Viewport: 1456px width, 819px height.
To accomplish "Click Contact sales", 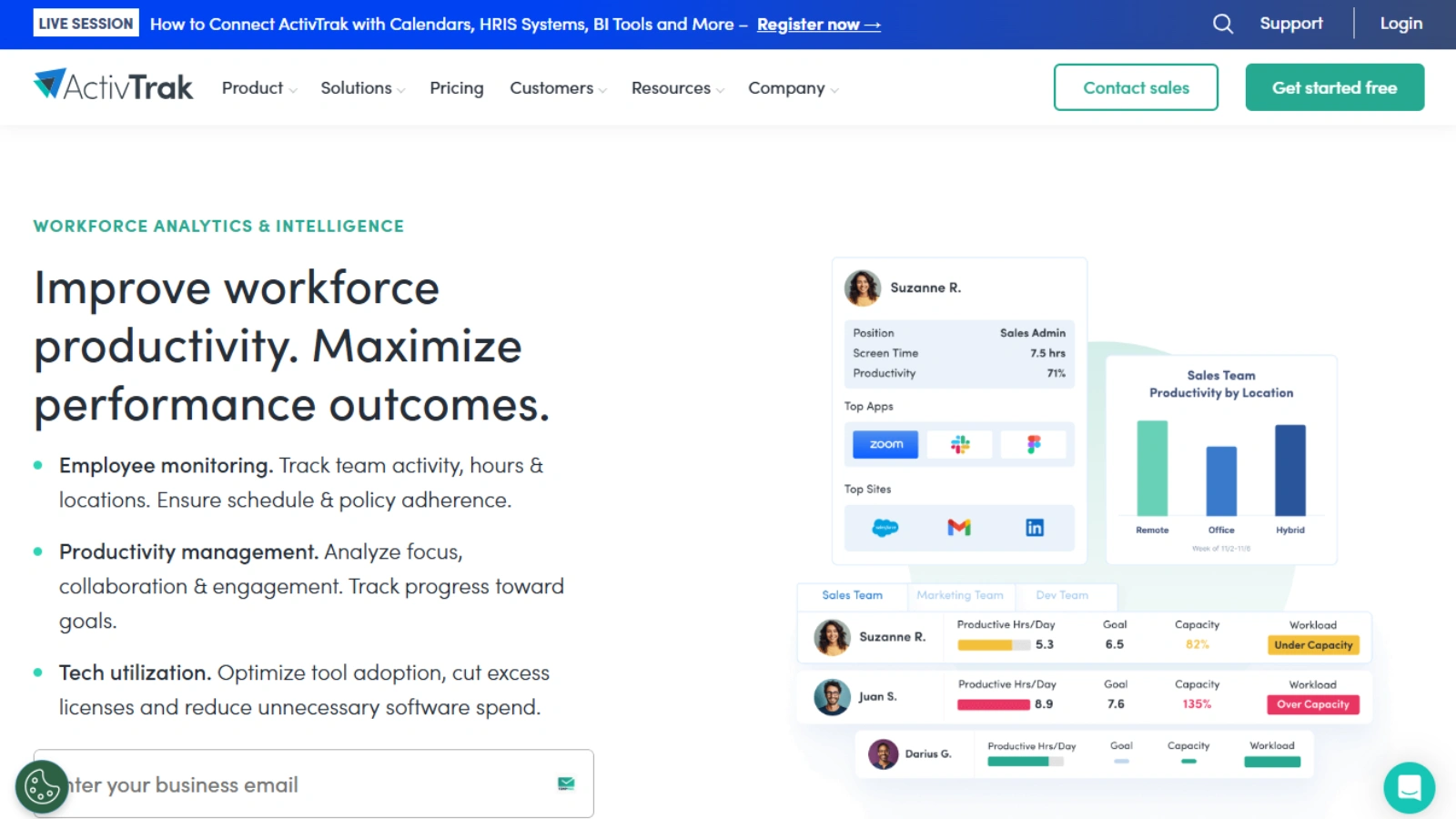I will point(1136,87).
